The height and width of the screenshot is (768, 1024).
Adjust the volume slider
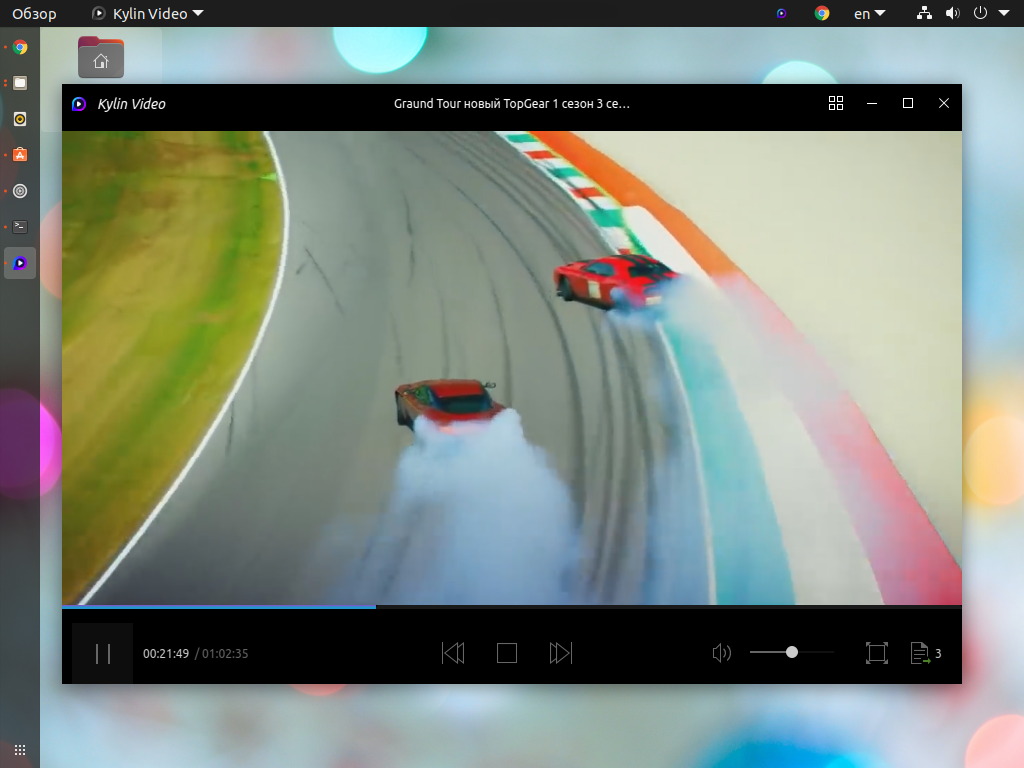pyautogui.click(x=792, y=652)
